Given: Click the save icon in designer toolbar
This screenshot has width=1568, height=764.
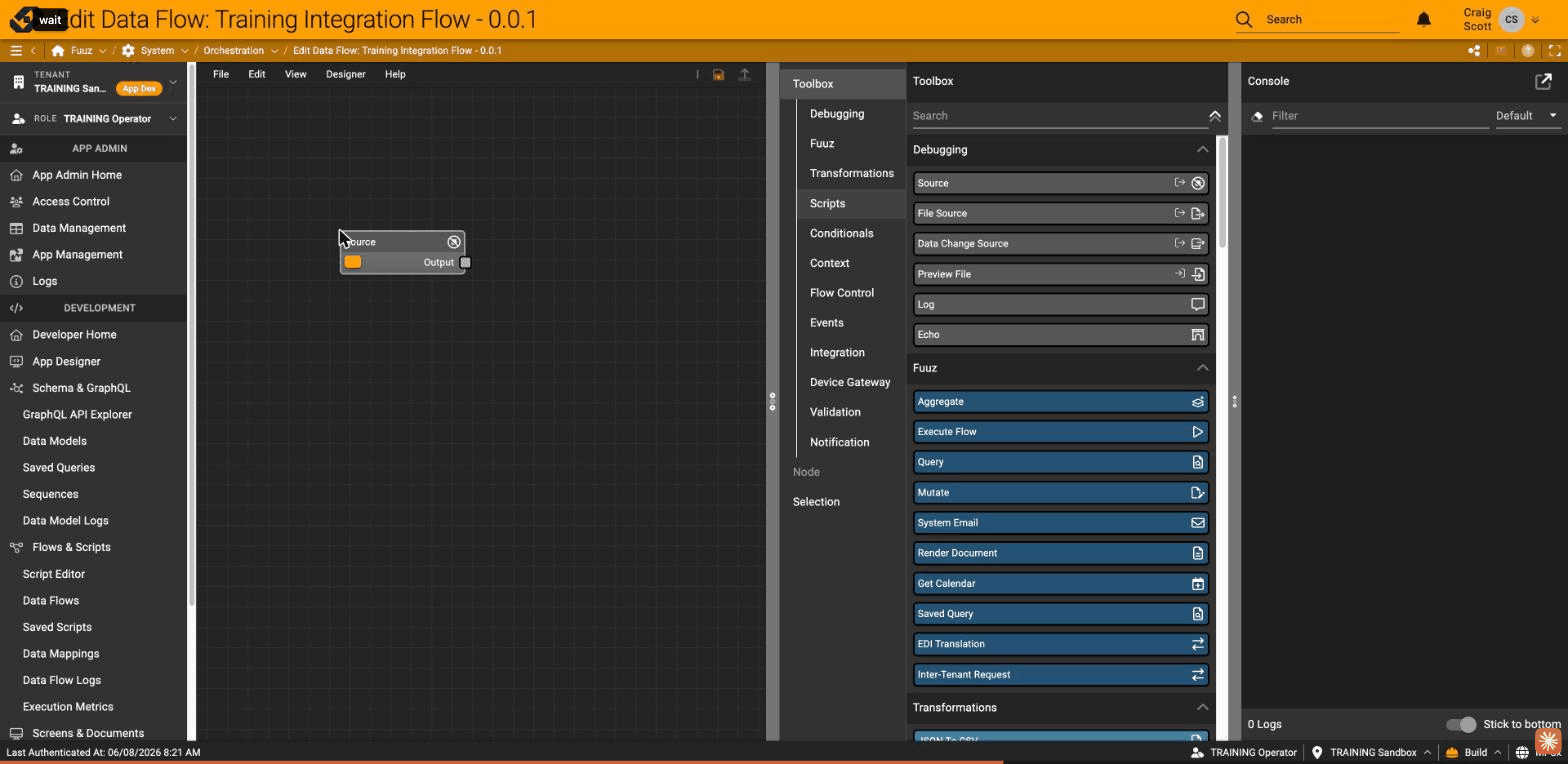Looking at the screenshot, I should click(718, 74).
